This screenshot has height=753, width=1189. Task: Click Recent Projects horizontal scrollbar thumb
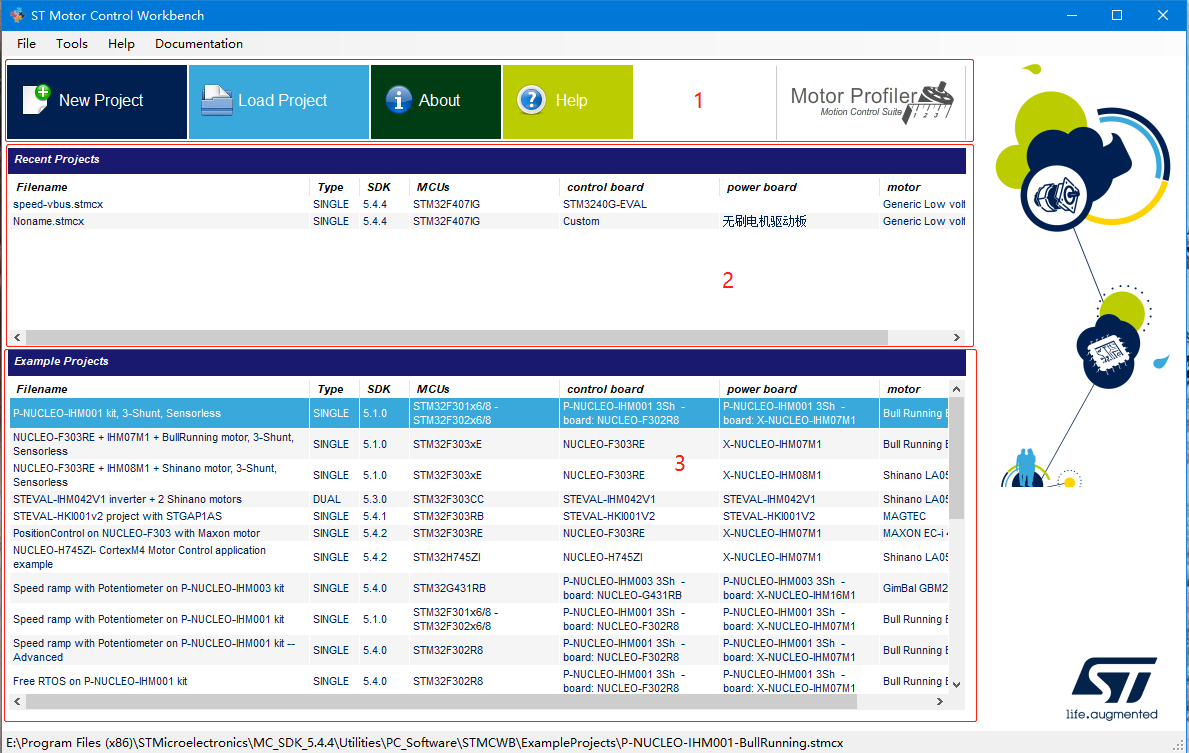(x=456, y=337)
